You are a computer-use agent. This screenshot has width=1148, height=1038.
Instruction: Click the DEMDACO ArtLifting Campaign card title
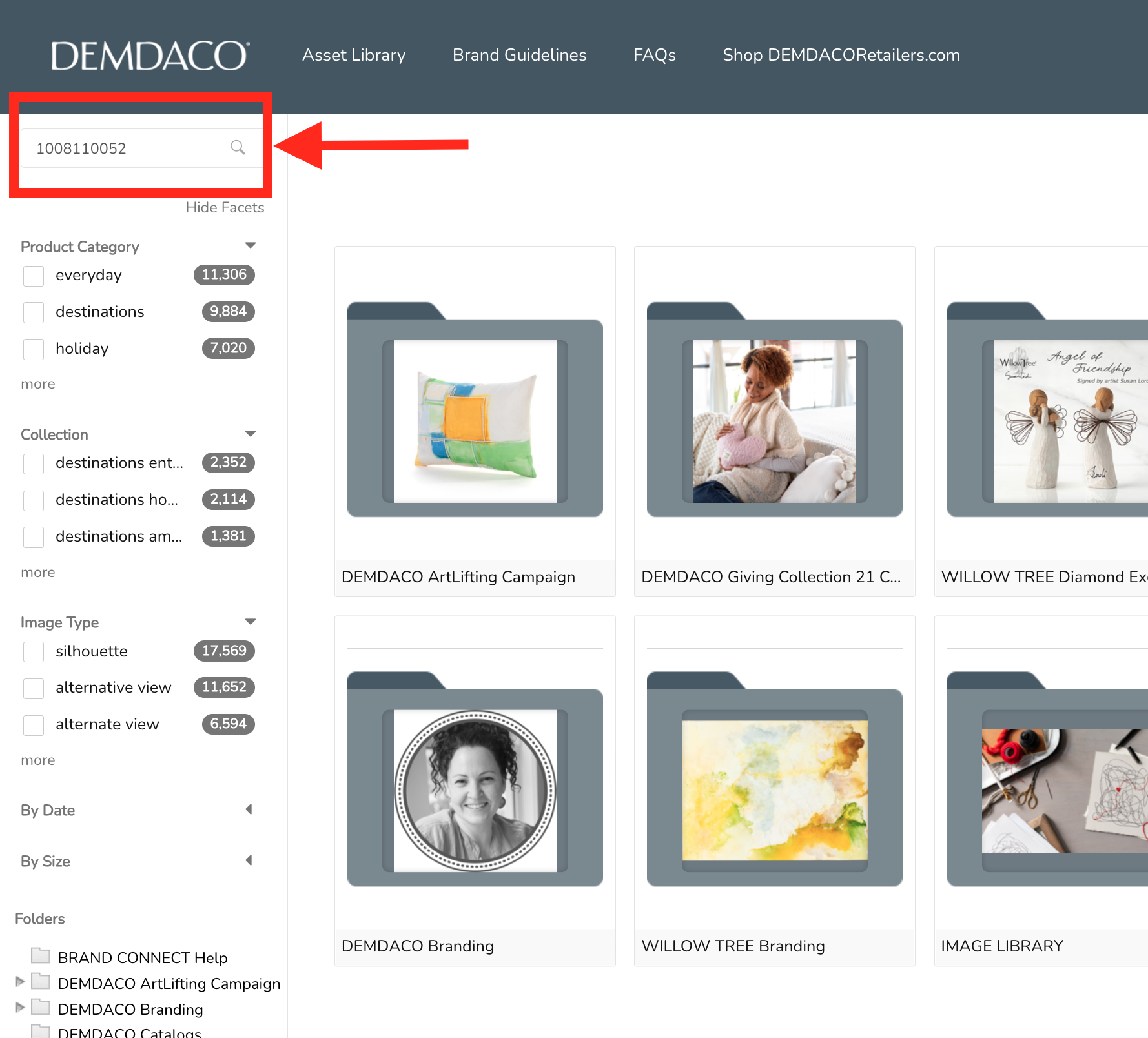click(458, 576)
